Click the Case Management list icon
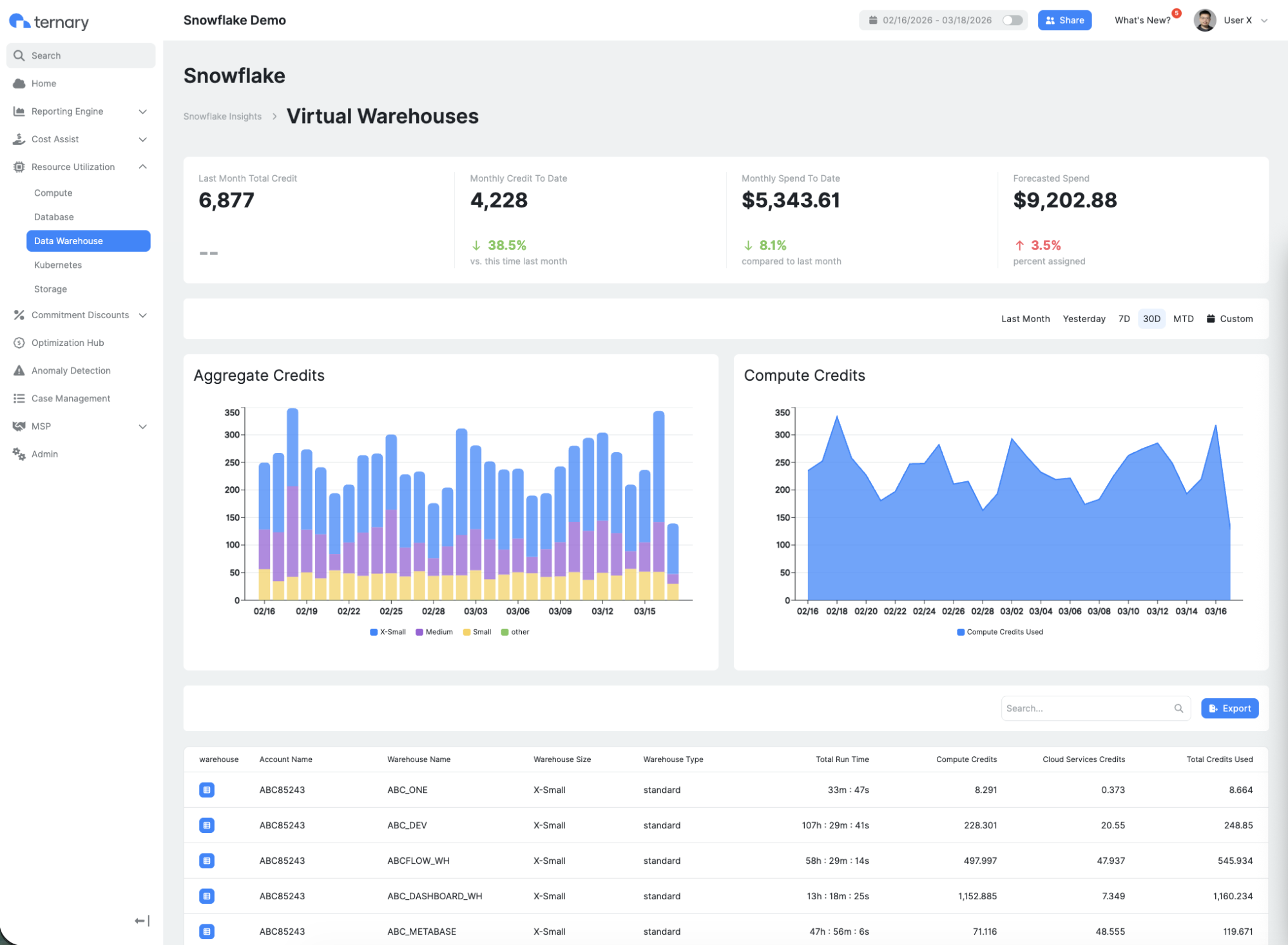Viewport: 1288px width, 945px height. (x=19, y=399)
